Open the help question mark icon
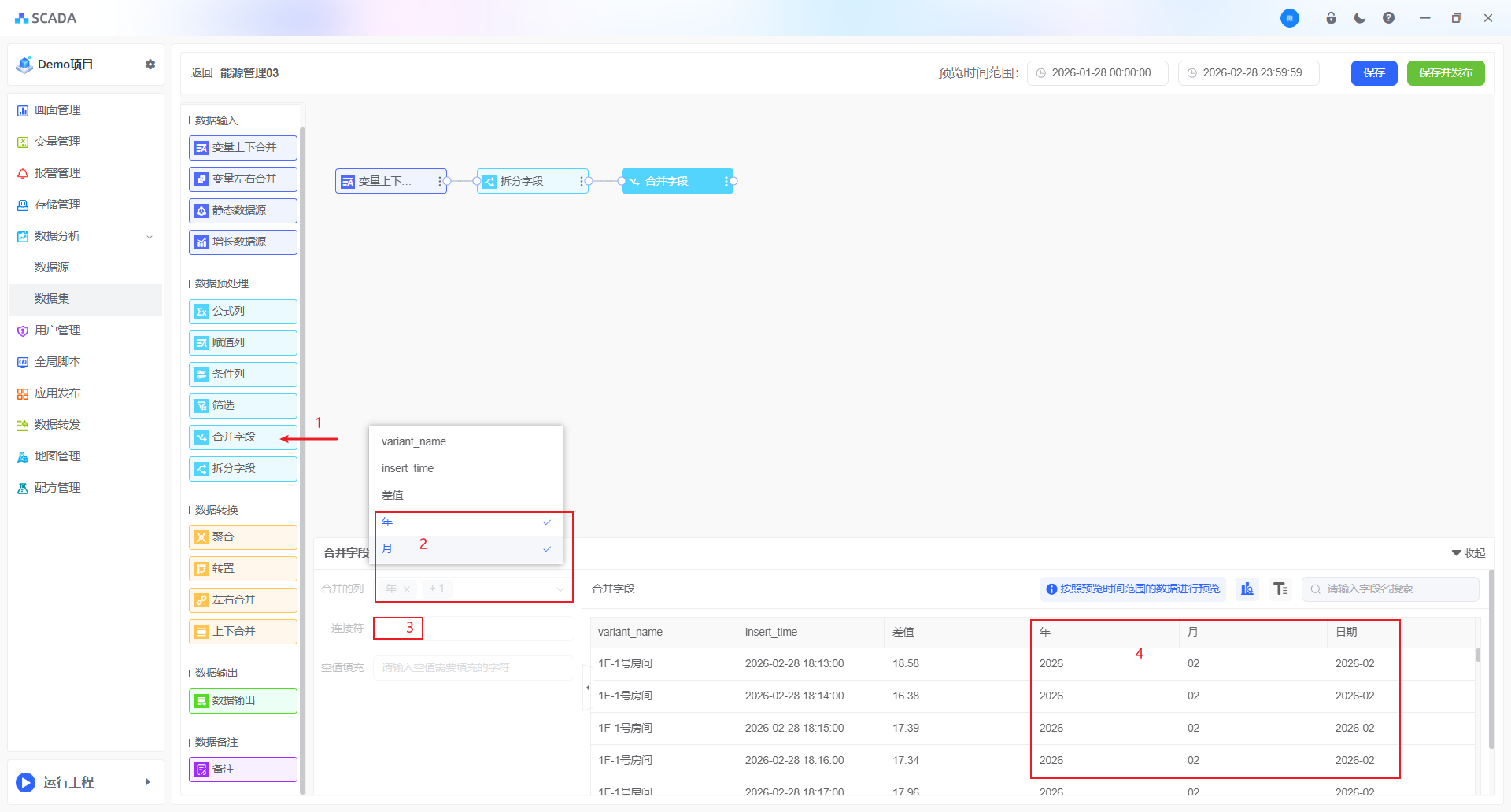Screen dimensions: 1511x812 1388,18
